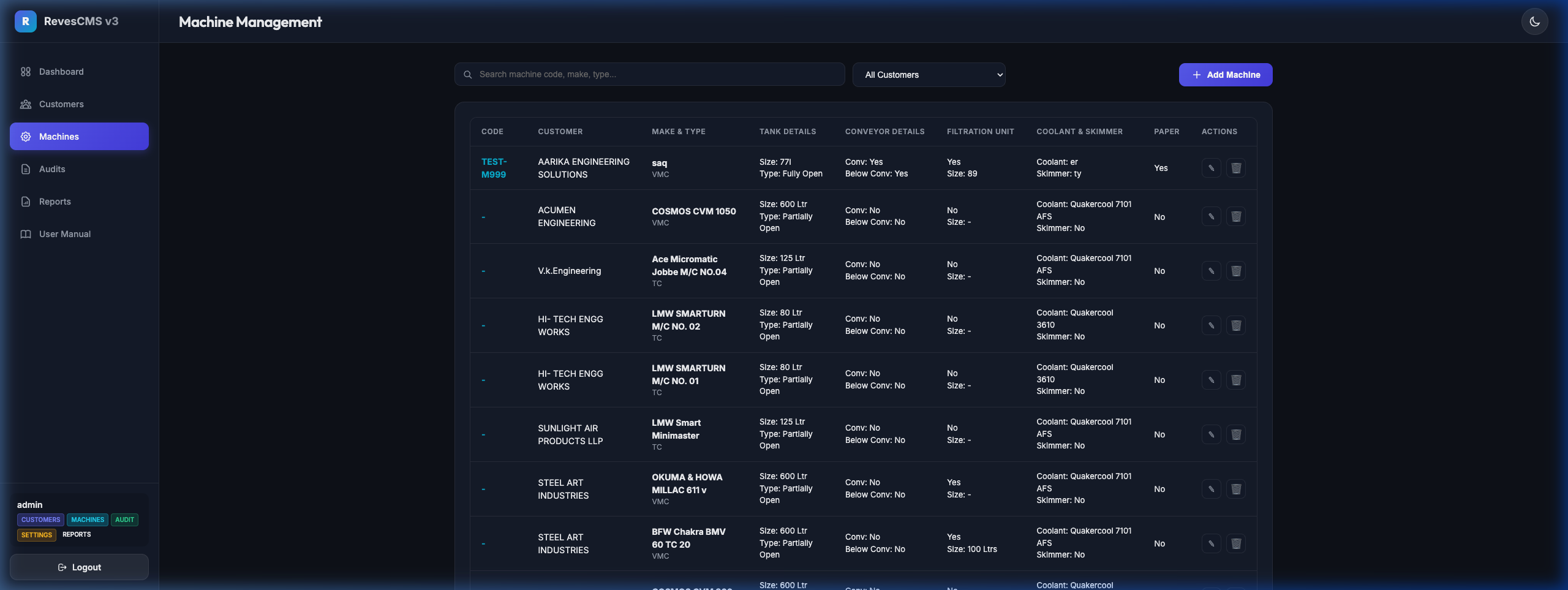Edit the Ace Micromatic Jobbe machine

click(x=1211, y=271)
